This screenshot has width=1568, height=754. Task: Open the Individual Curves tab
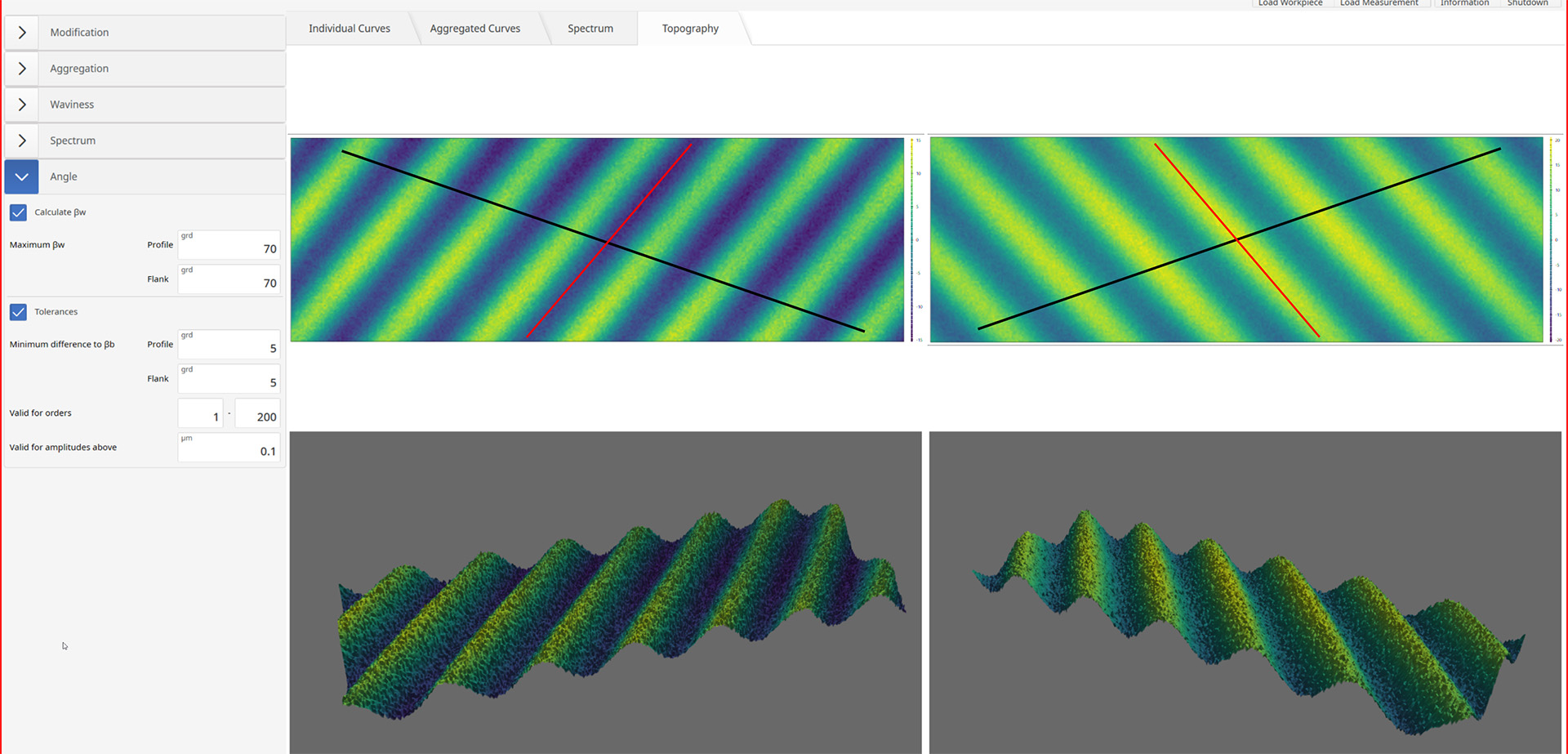pyautogui.click(x=349, y=29)
